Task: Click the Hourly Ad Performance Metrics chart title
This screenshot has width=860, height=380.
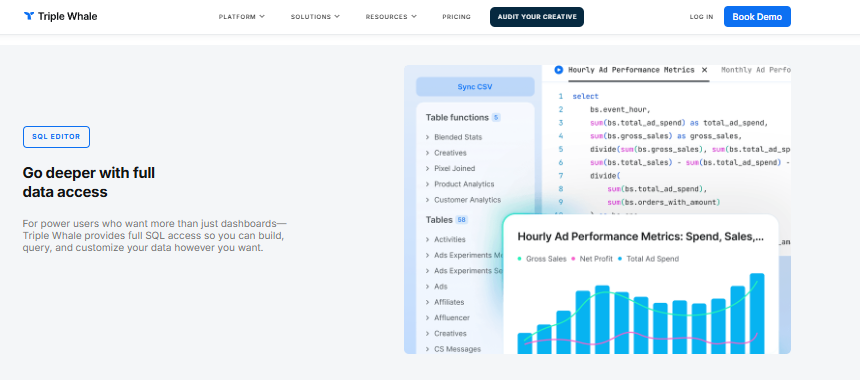Action: coord(640,237)
